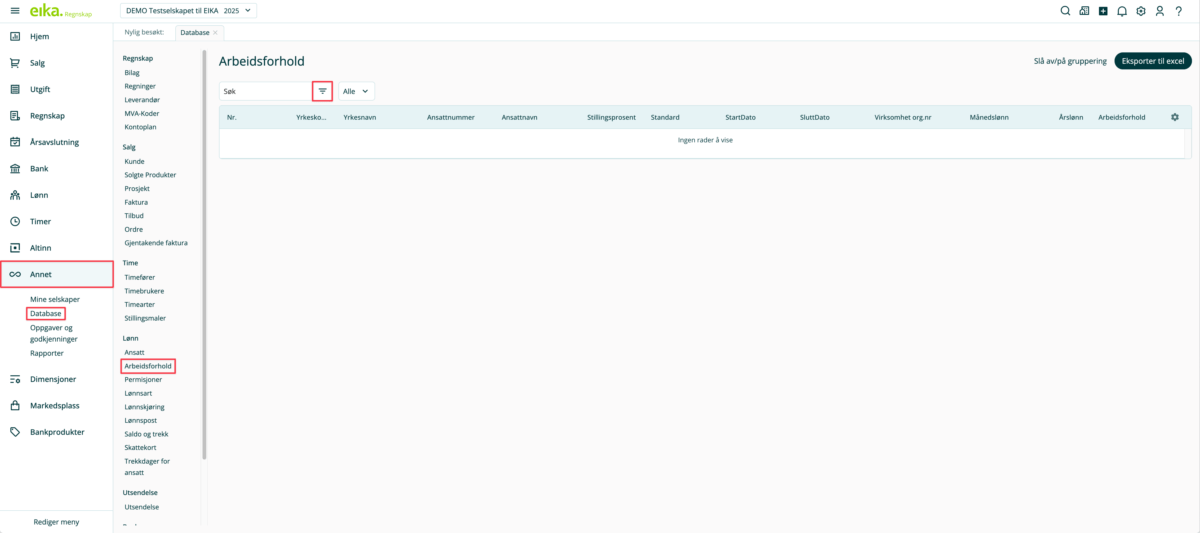Open Regnskap in the left sidebar

[47, 116]
